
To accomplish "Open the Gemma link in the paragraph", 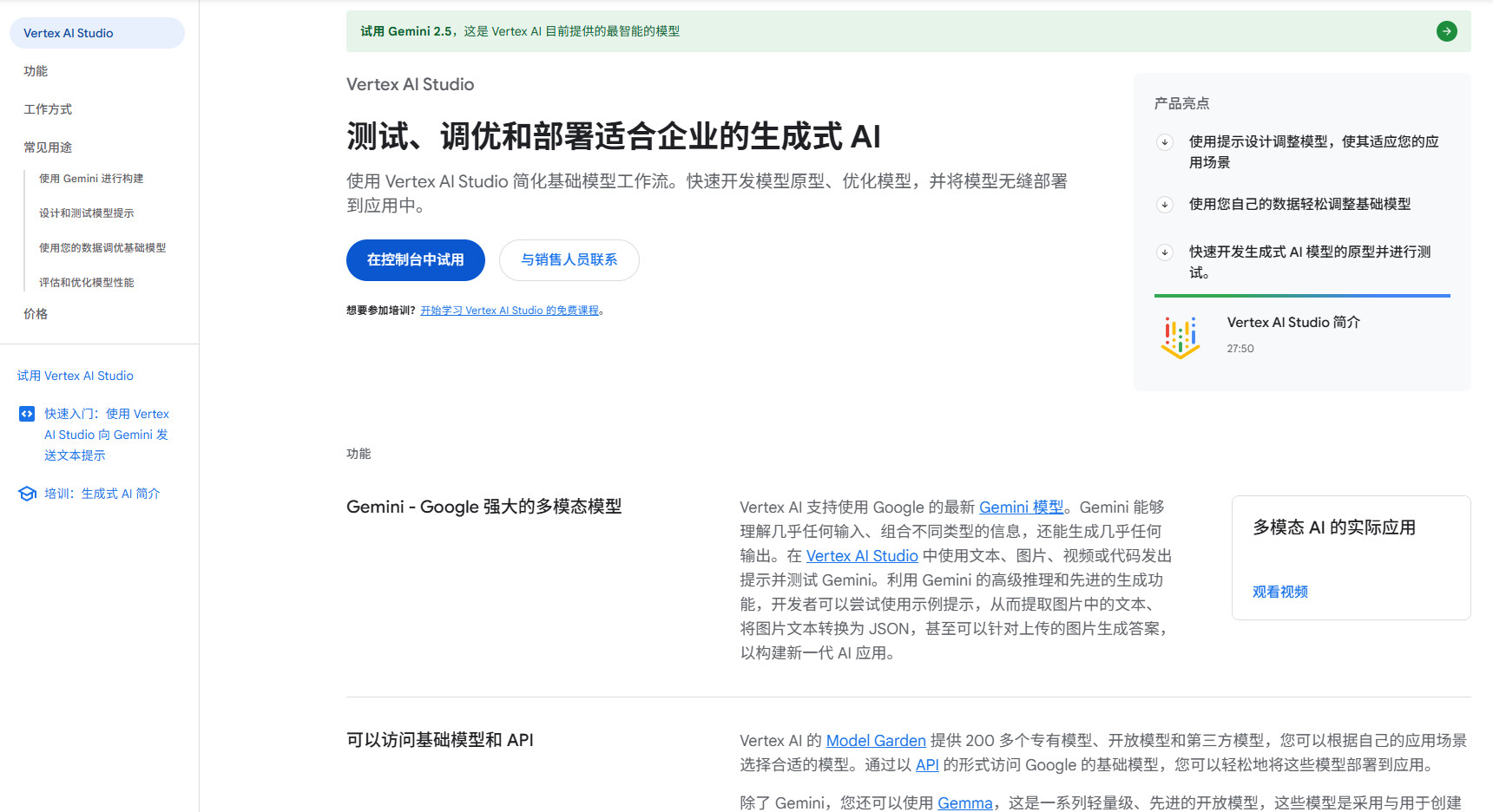I will [x=964, y=803].
